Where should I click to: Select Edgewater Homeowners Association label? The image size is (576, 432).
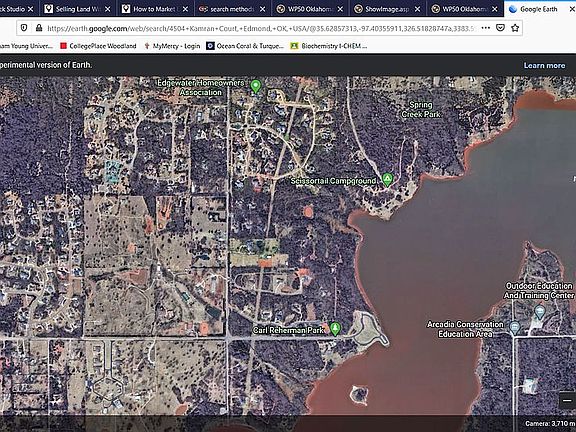(x=201, y=87)
